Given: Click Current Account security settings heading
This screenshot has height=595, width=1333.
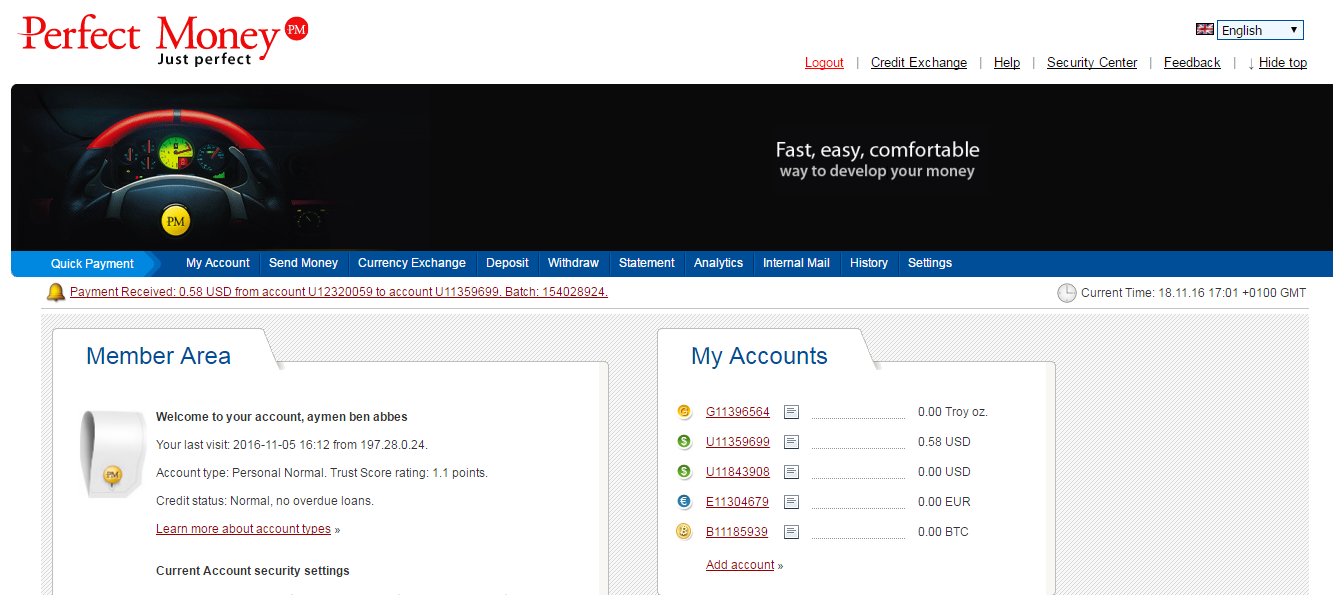Looking at the screenshot, I should tap(253, 571).
